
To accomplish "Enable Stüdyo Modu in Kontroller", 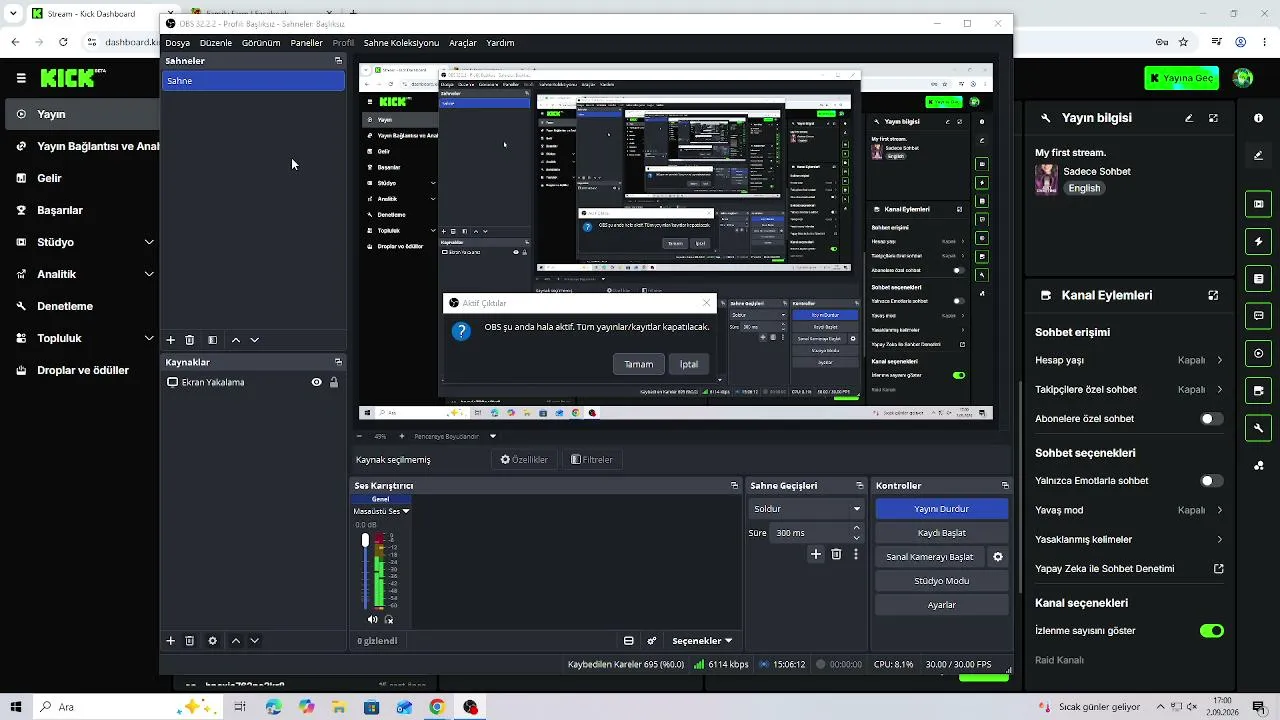I will (x=941, y=581).
